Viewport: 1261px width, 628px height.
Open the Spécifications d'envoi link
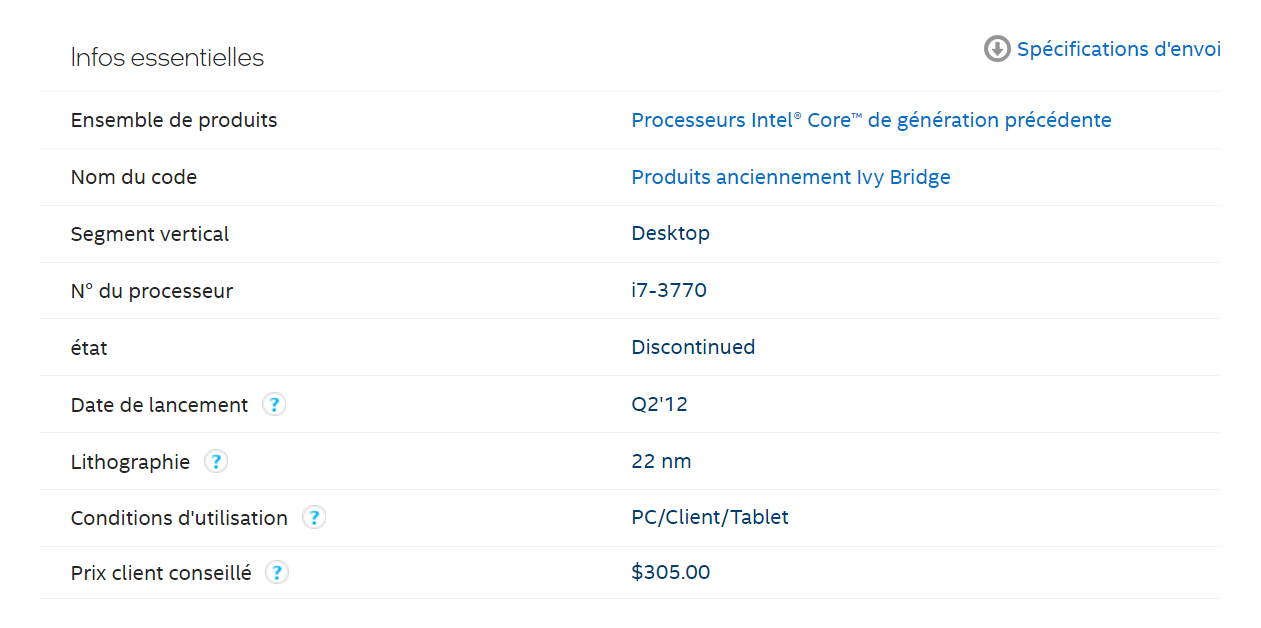coord(1119,49)
